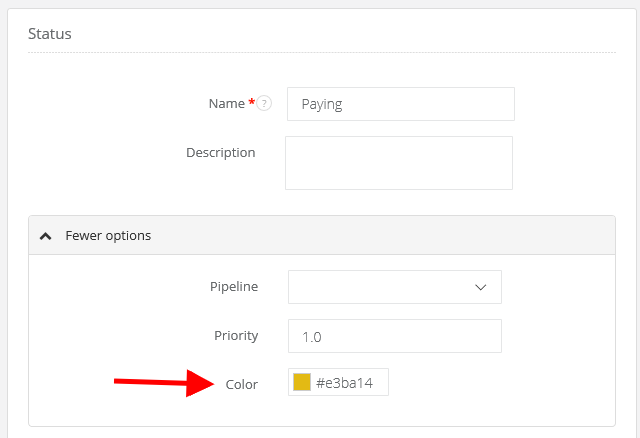Click the dotted divider line under Status
Viewport: 640px width, 438px height.
(320, 53)
